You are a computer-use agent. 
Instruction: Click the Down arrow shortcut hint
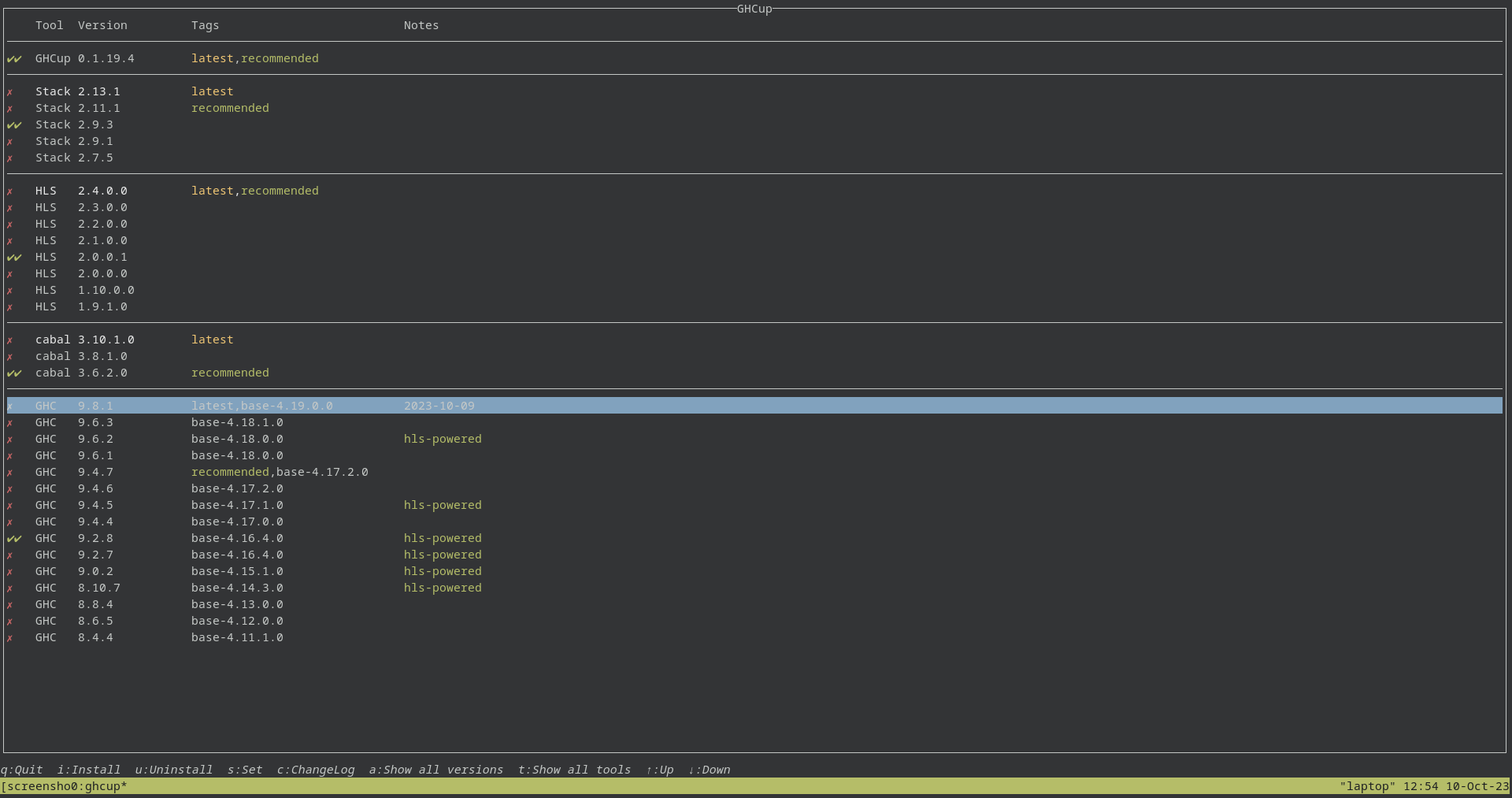click(710, 770)
